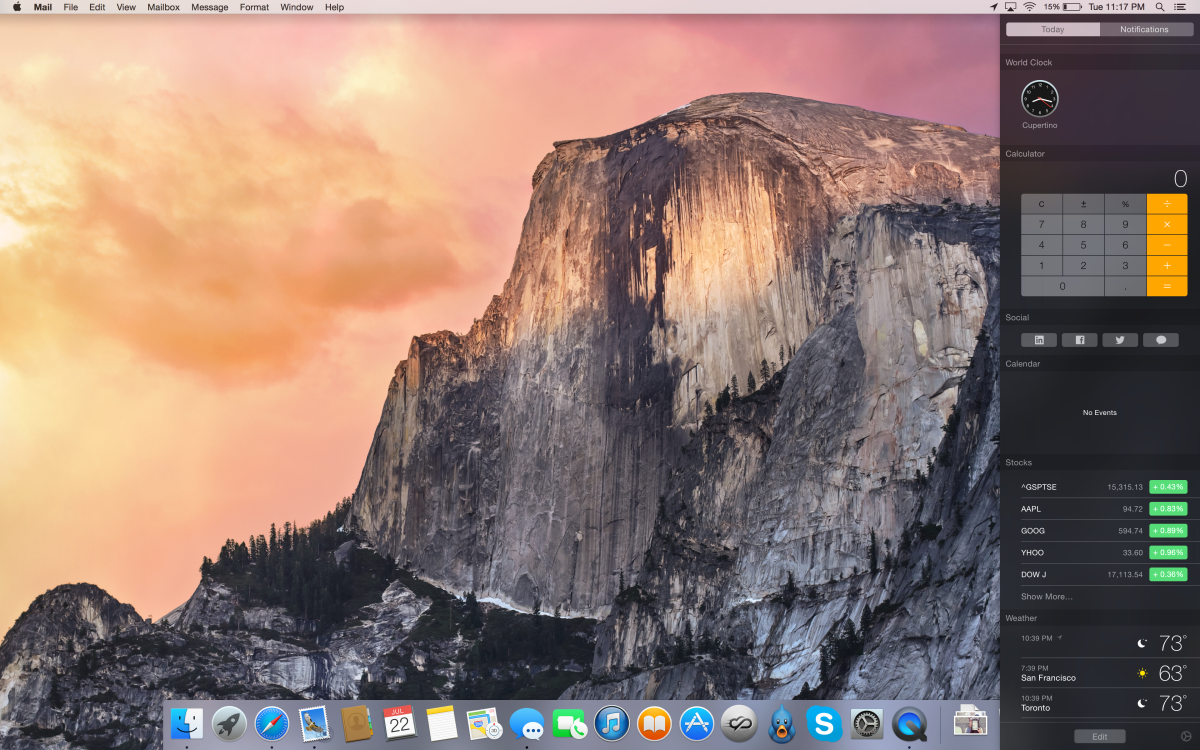Toggle the plus/minus sign calculator key

point(1083,204)
